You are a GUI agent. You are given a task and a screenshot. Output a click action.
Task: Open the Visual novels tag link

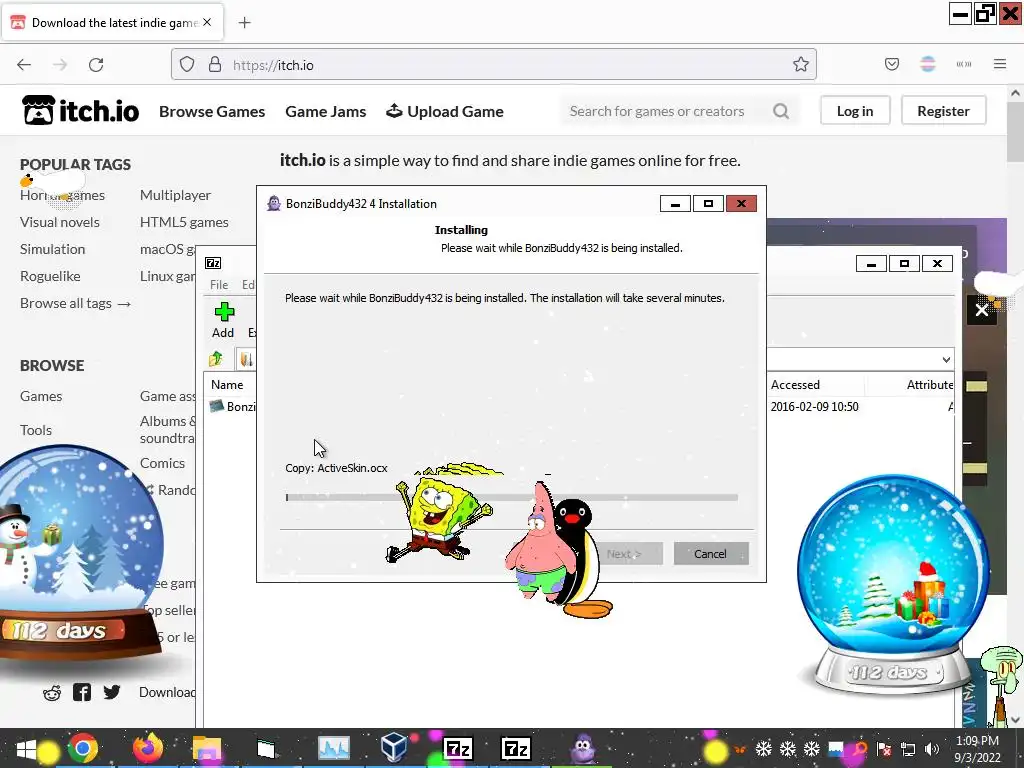point(59,222)
